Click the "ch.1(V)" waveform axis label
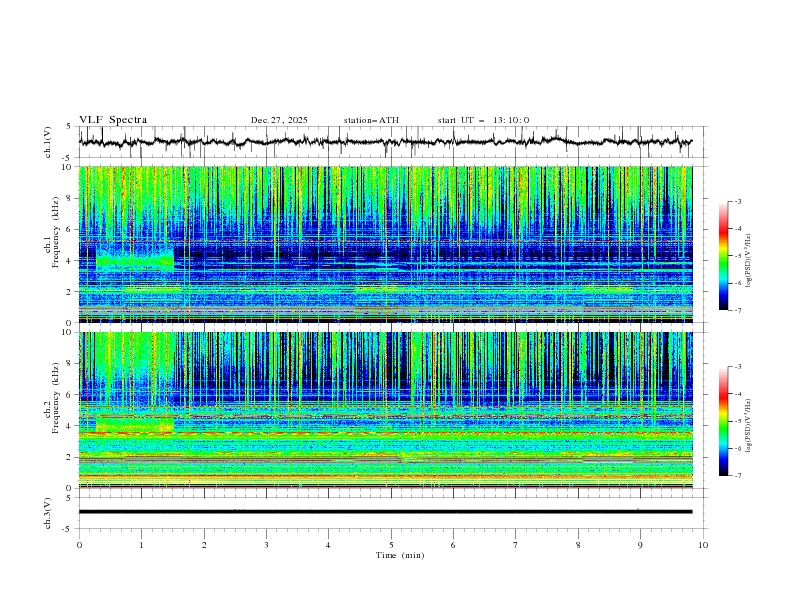This screenshot has height=612, width=792. pos(48,142)
